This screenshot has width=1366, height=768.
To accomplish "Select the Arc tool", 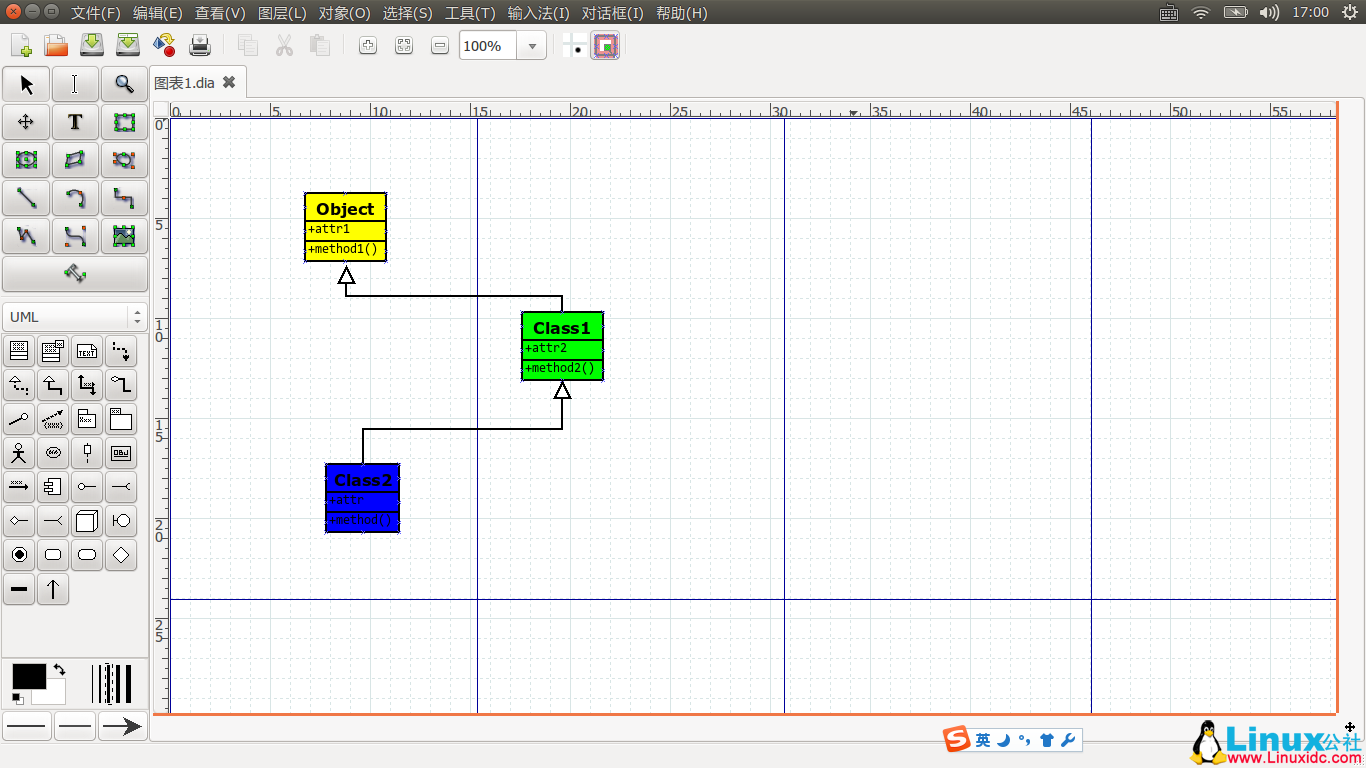I will pos(75,198).
